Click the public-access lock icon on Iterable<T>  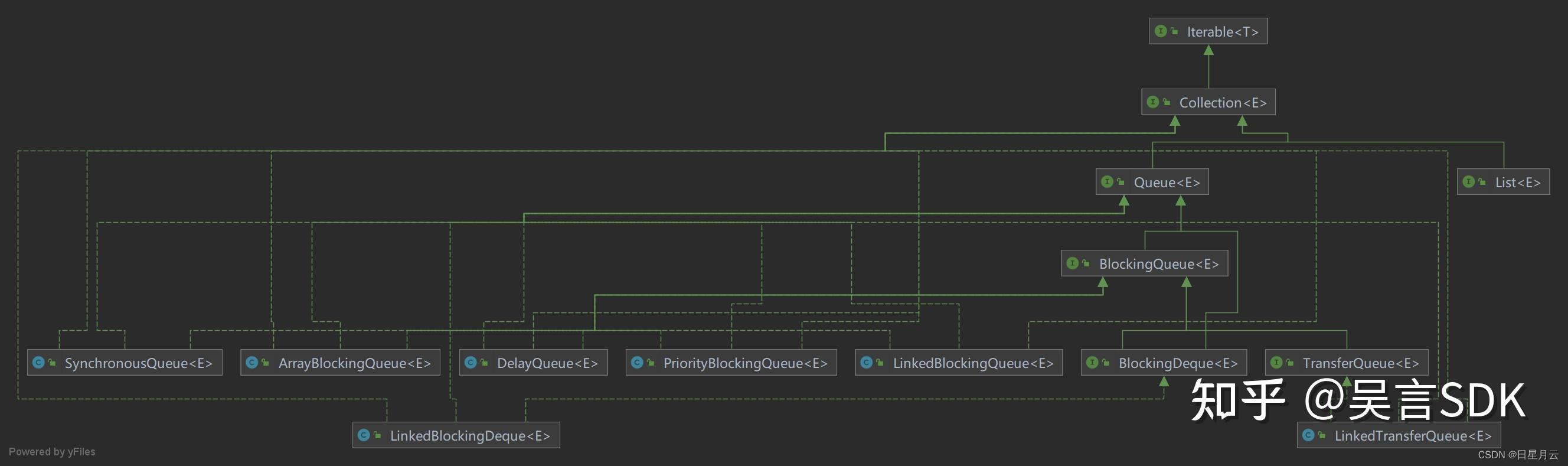click(1174, 31)
